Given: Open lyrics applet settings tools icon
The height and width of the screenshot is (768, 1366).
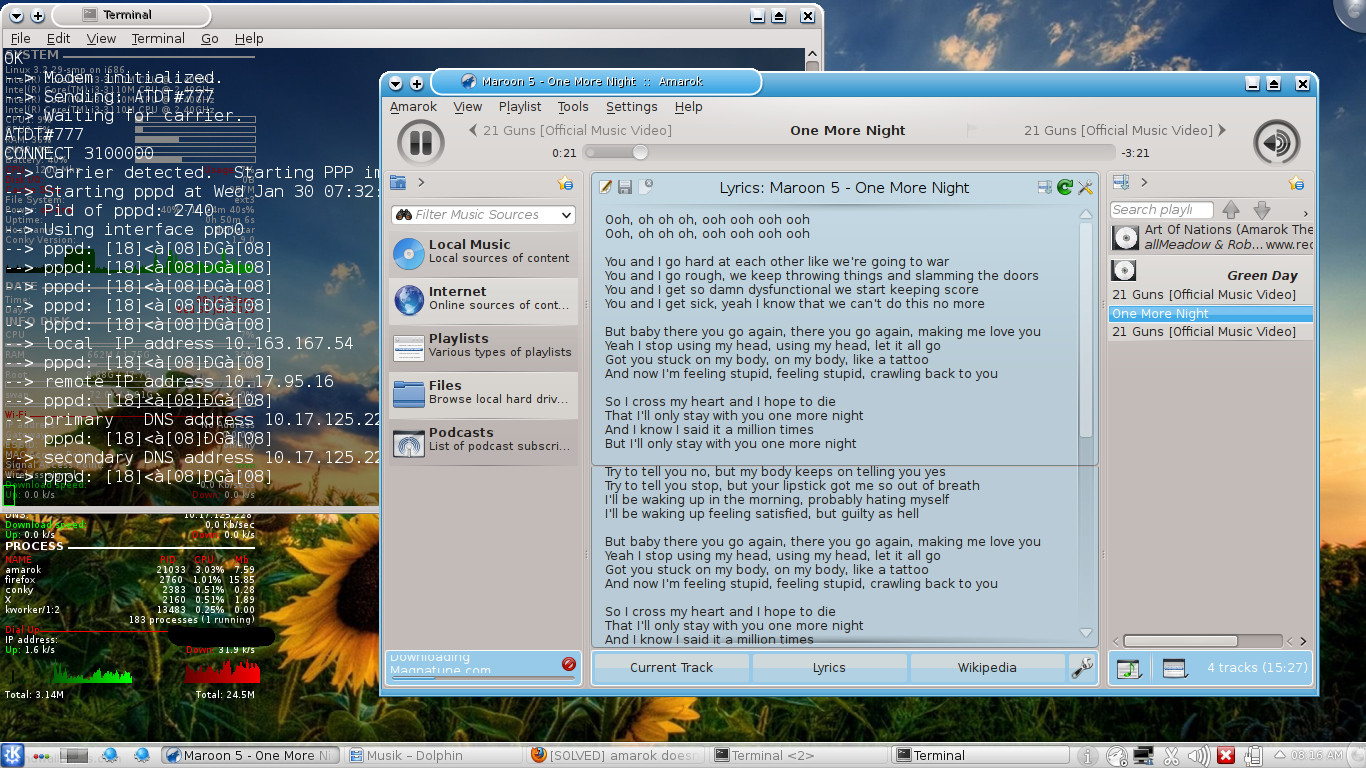Looking at the screenshot, I should click(1085, 187).
